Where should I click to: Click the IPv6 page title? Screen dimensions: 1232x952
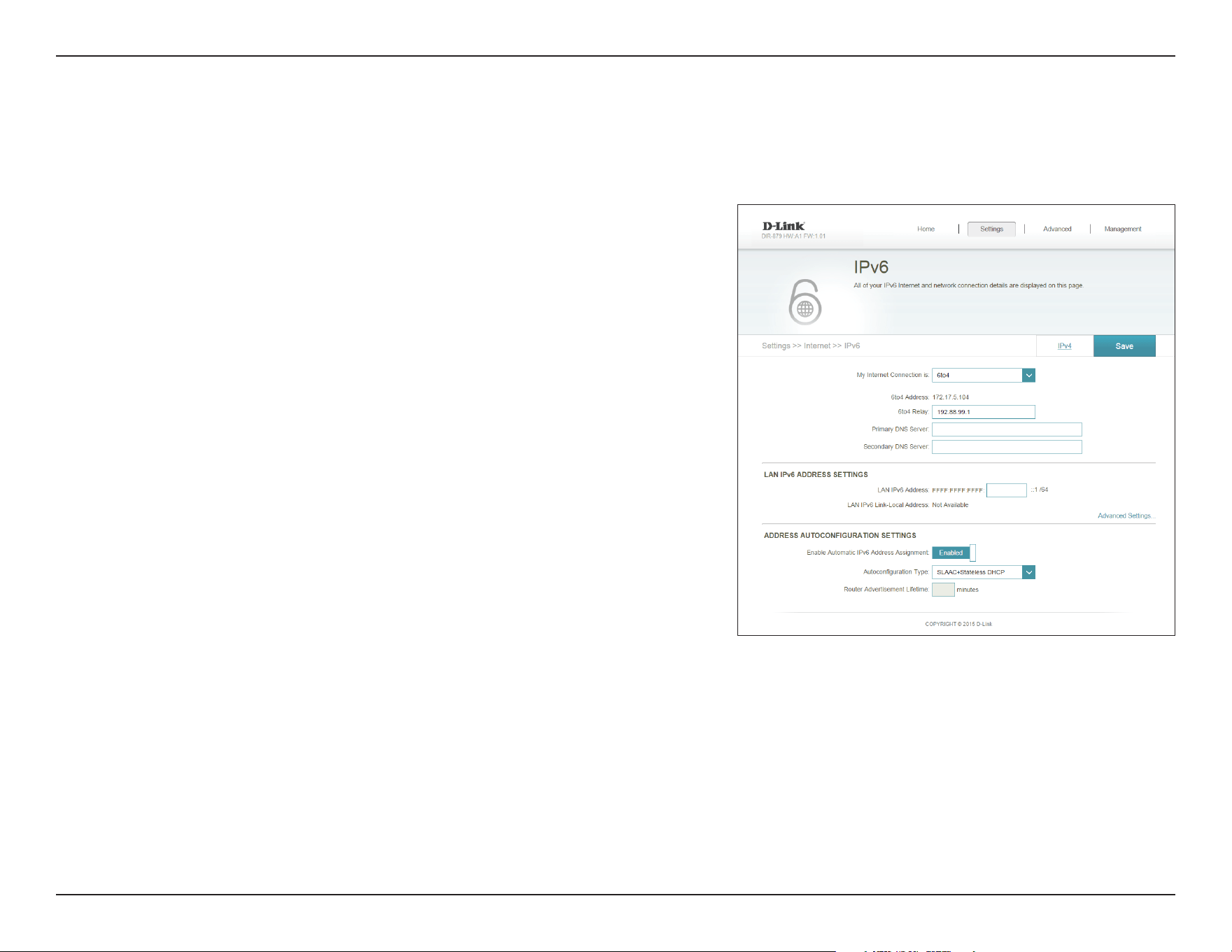coord(871,267)
